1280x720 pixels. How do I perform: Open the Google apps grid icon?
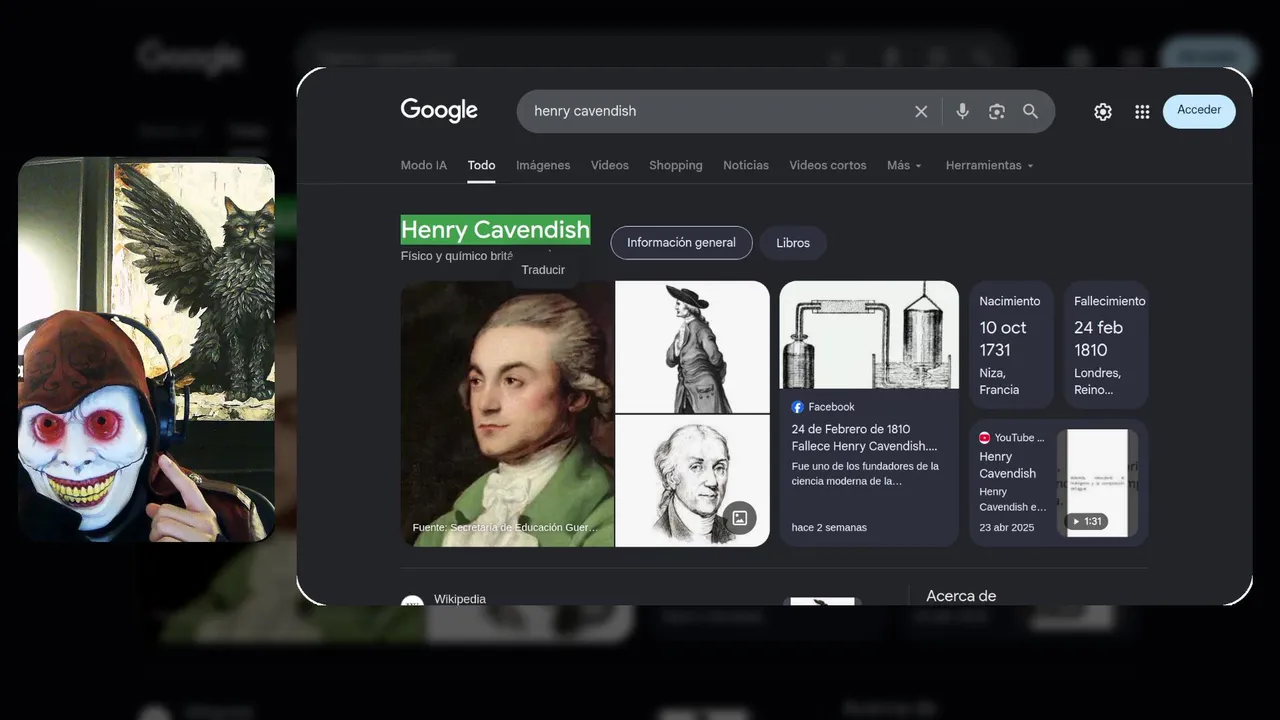pyautogui.click(x=1142, y=112)
